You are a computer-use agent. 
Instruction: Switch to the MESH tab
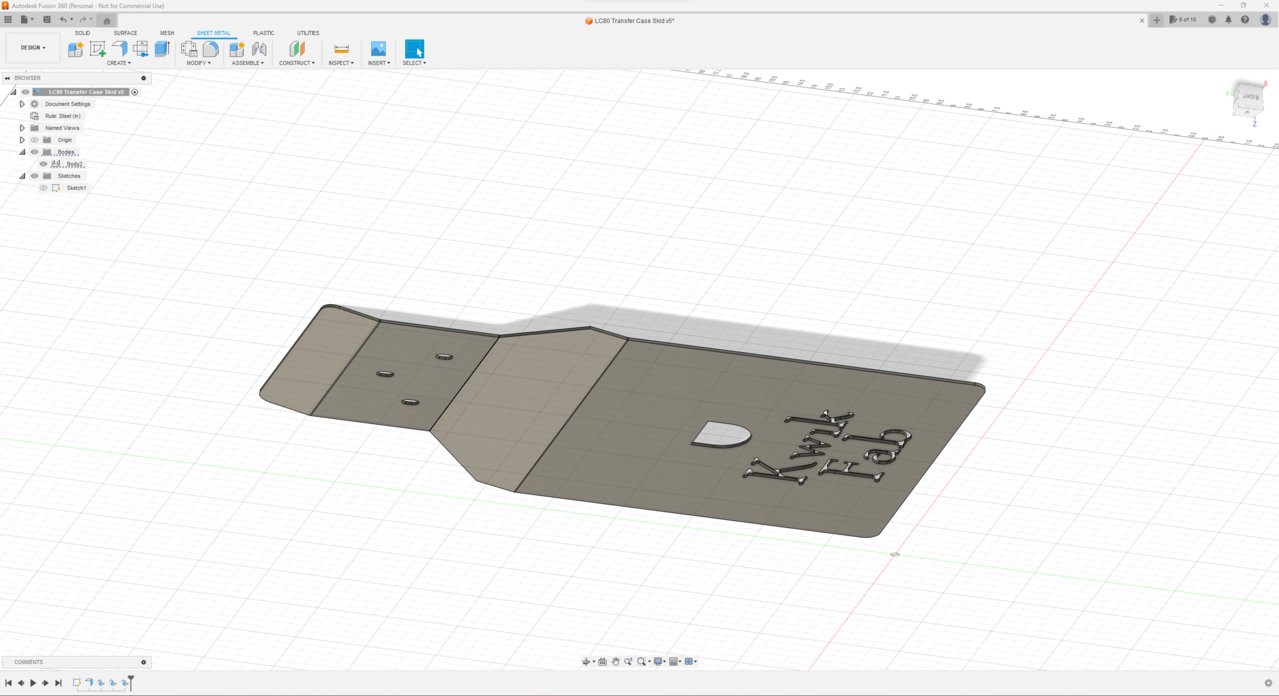click(x=167, y=33)
